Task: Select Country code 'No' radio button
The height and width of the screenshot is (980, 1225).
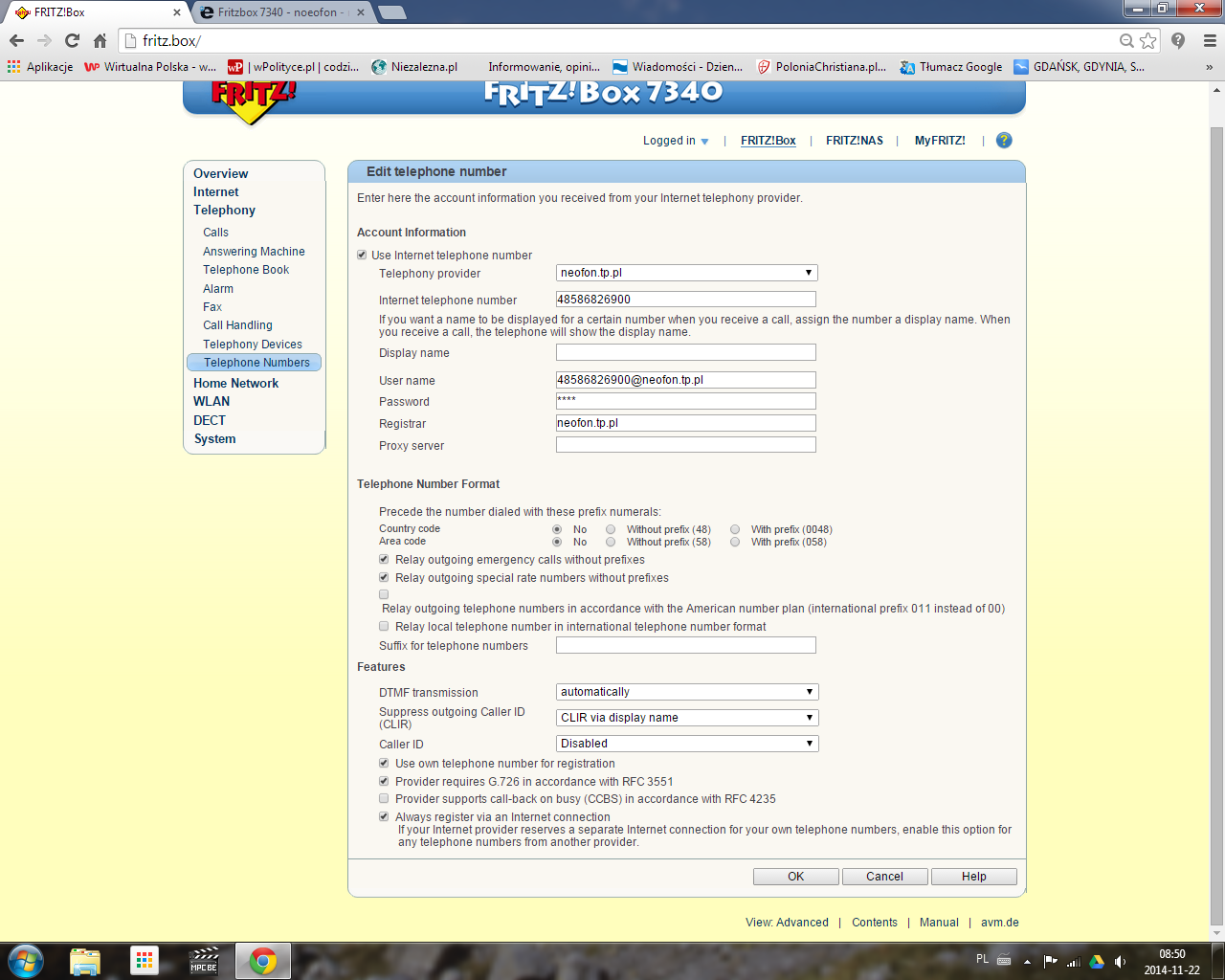Action: (x=557, y=529)
